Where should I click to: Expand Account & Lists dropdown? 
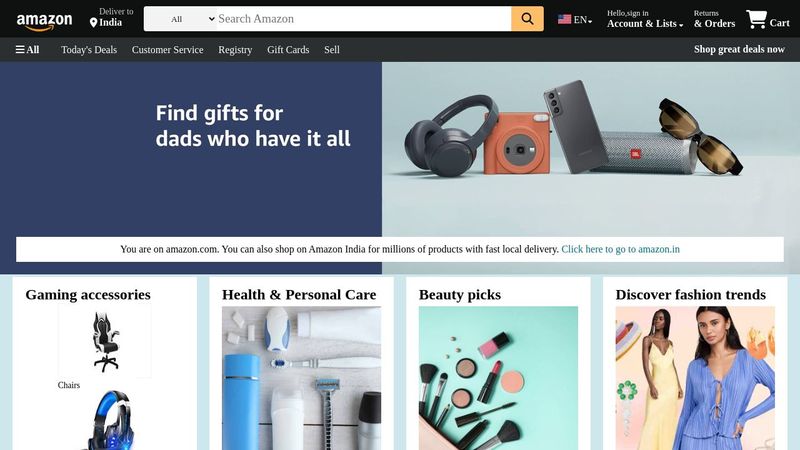tap(645, 23)
